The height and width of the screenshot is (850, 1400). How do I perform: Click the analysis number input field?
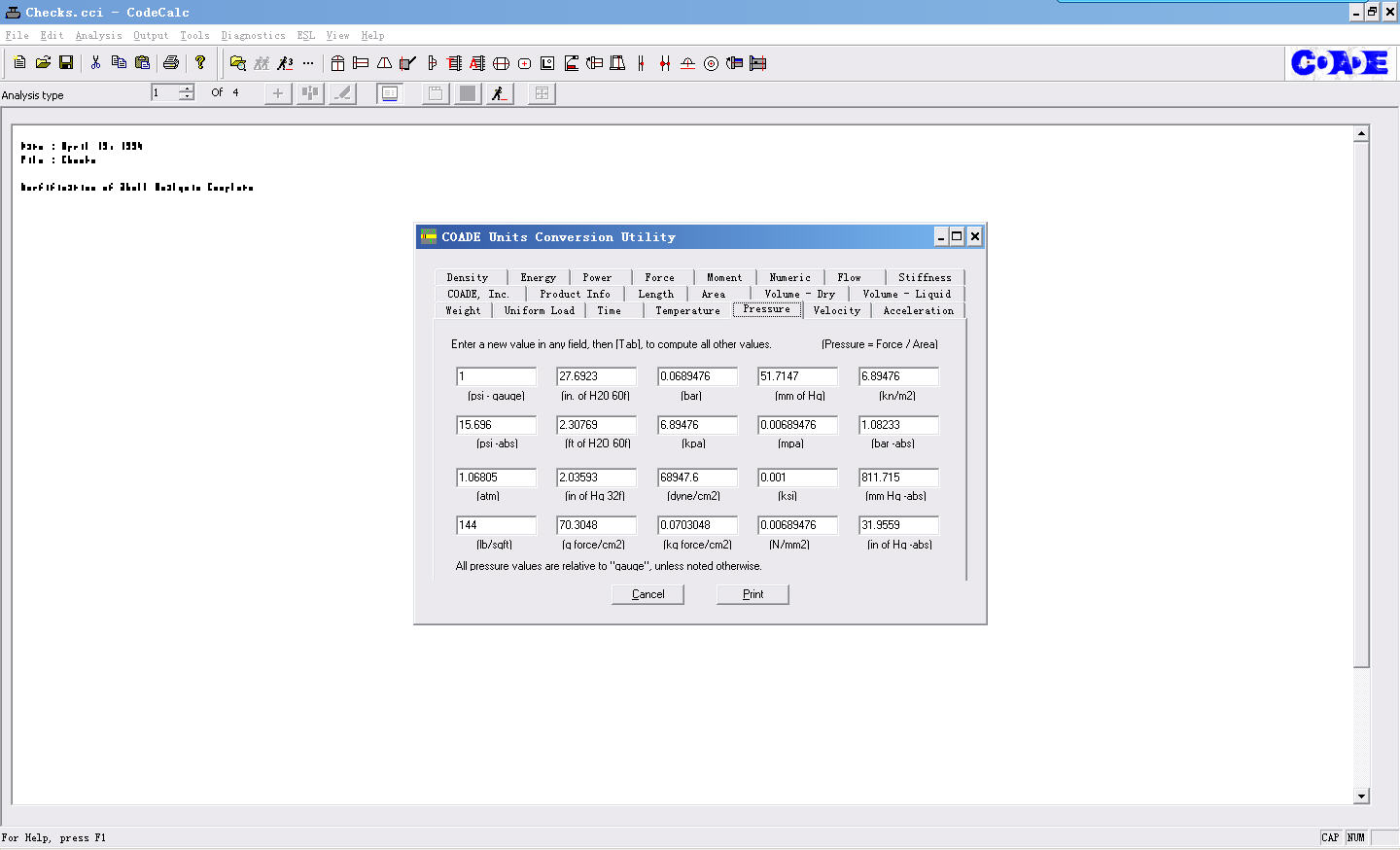165,92
